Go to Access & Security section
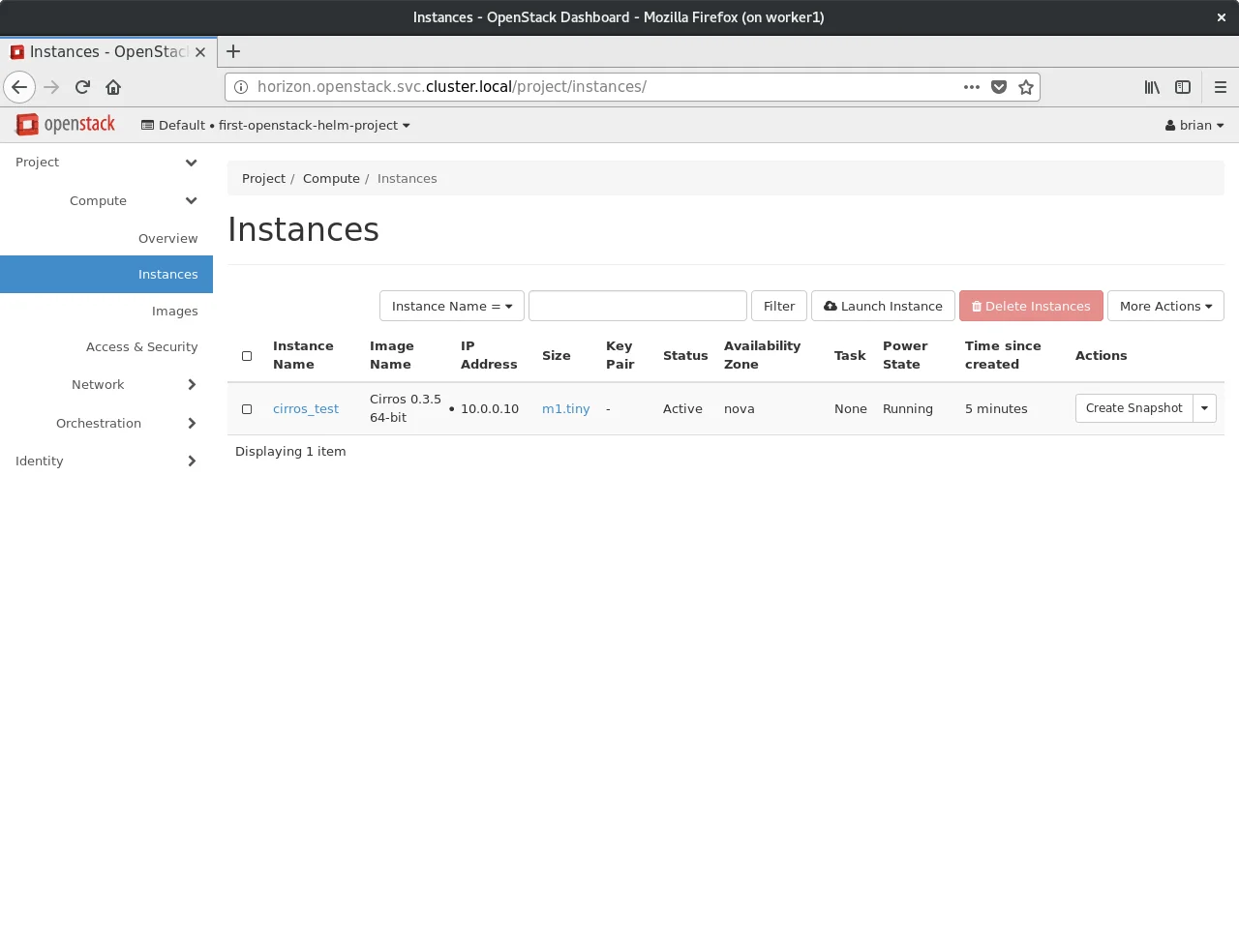 tap(141, 346)
